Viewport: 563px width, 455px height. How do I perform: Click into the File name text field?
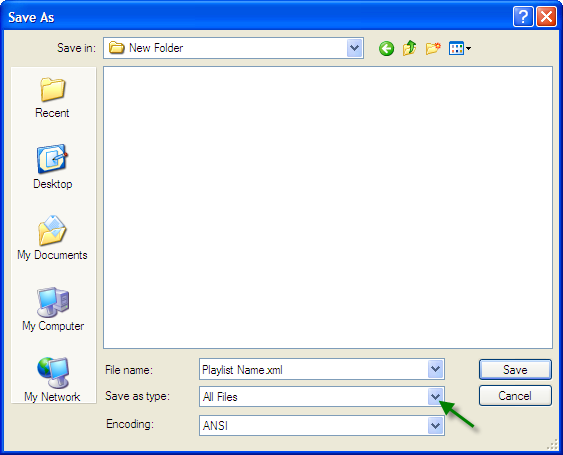point(314,369)
